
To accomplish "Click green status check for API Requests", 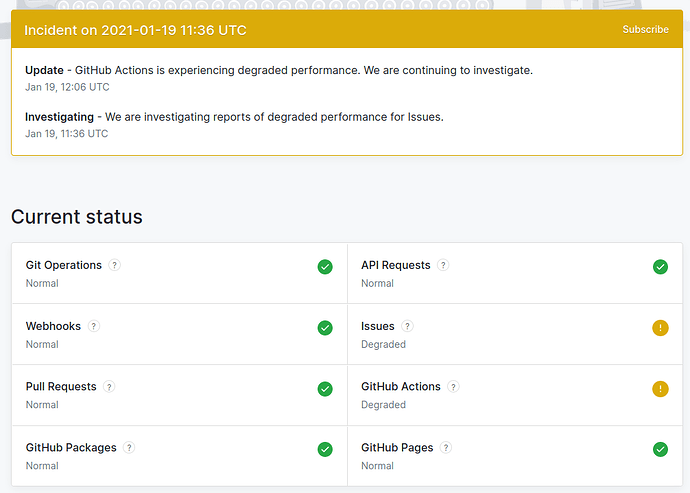I will click(660, 267).
